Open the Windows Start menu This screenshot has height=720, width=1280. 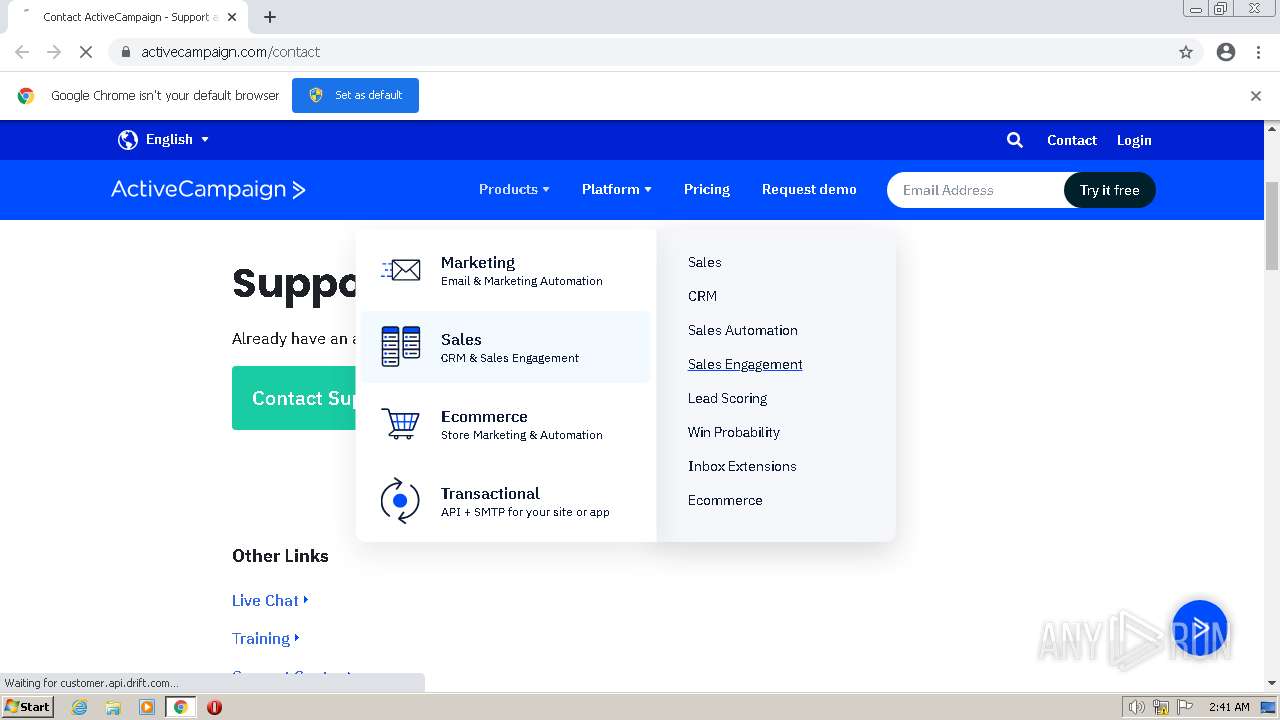click(27, 707)
